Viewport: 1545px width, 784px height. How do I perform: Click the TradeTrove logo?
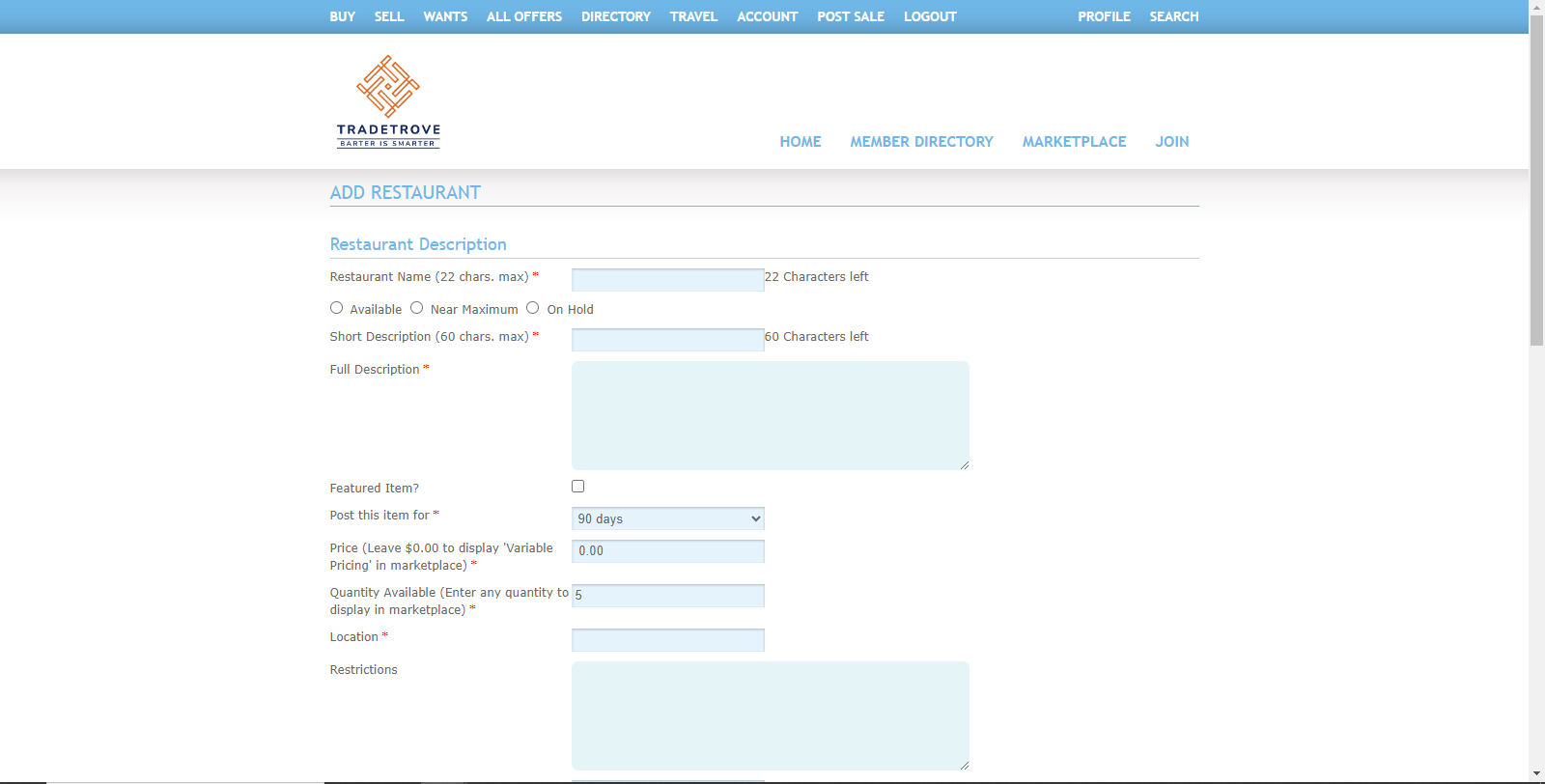coord(388,101)
